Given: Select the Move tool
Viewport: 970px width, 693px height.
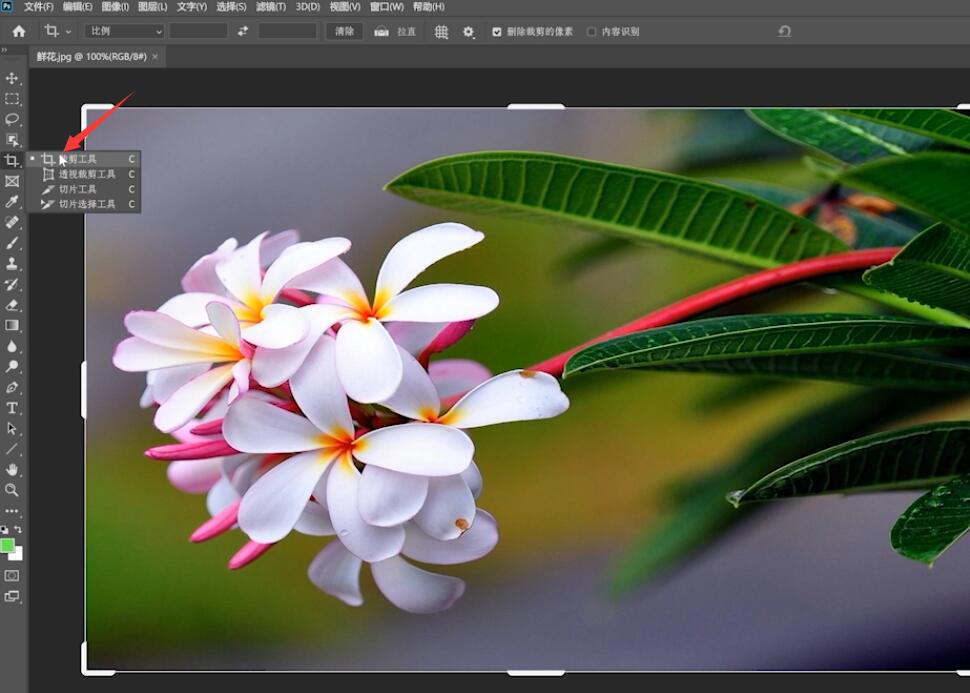Looking at the screenshot, I should pos(12,78).
